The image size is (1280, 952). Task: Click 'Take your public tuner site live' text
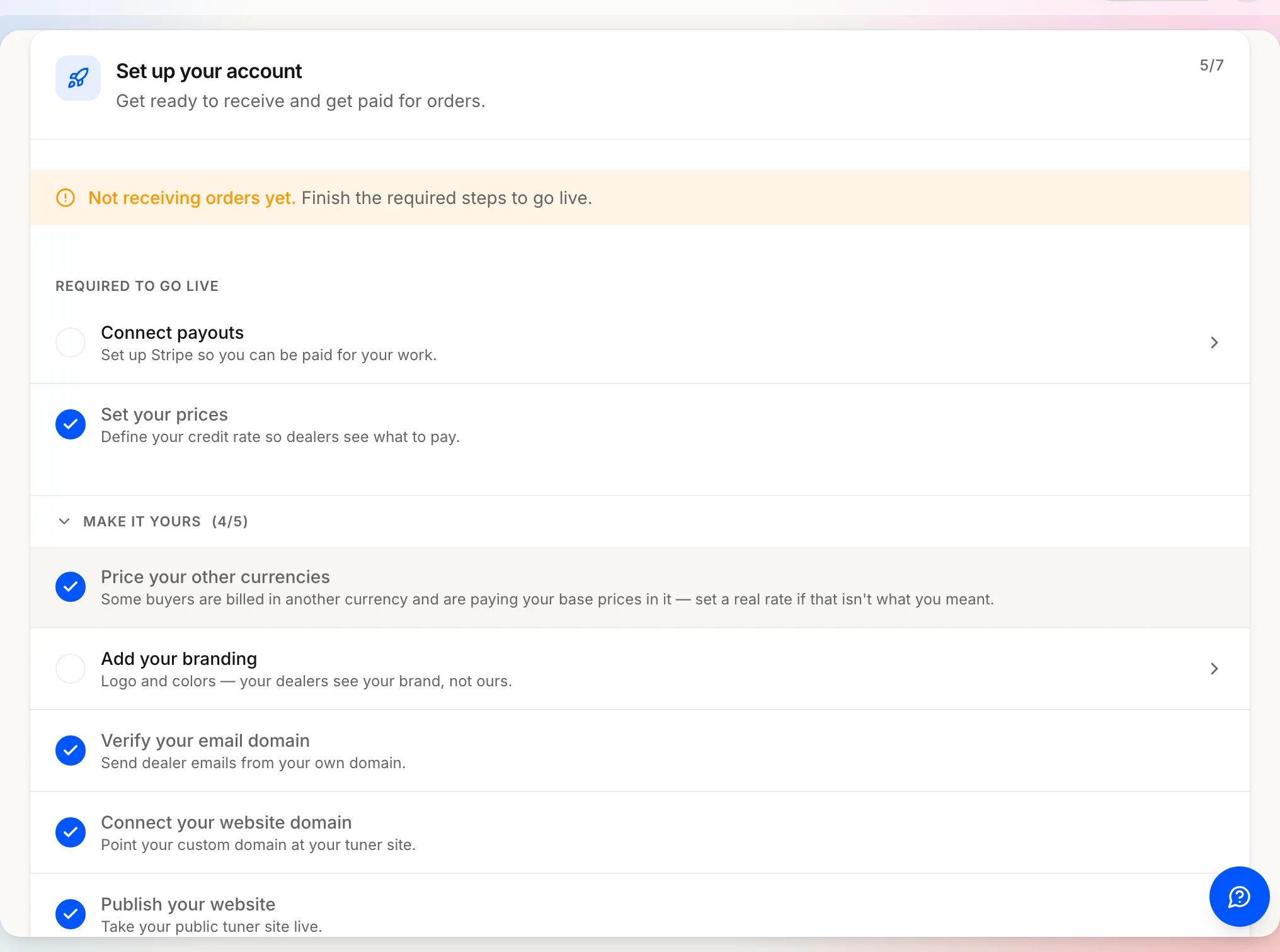(x=211, y=927)
